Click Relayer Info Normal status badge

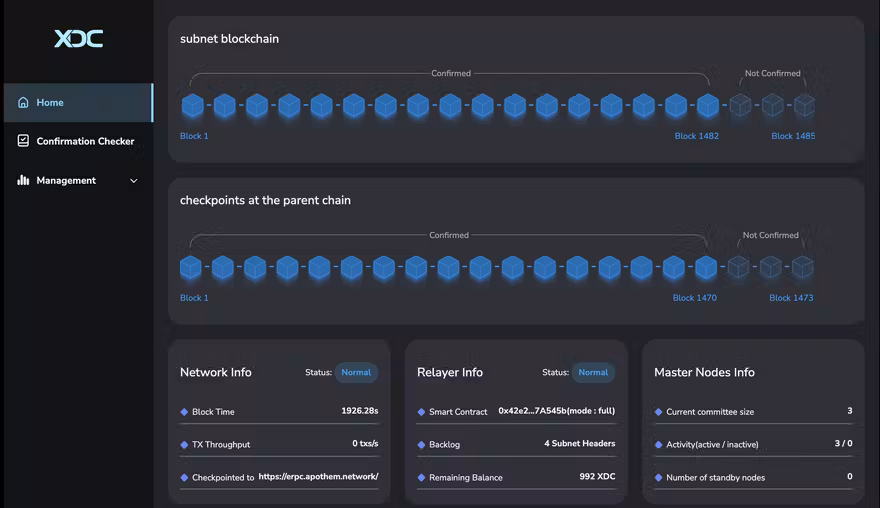tap(593, 372)
